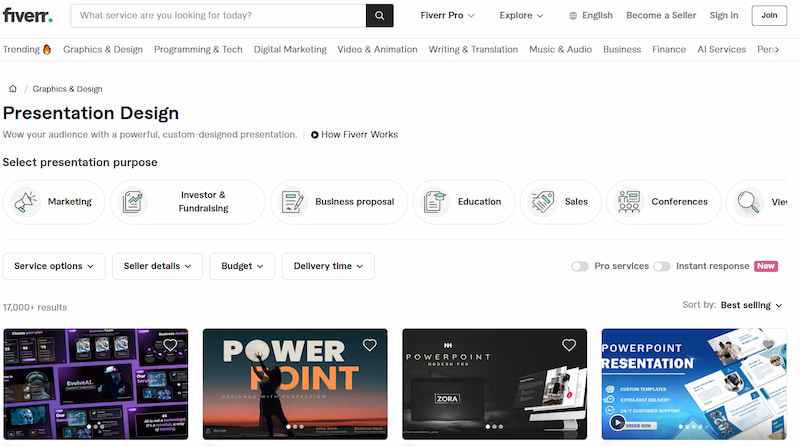Click the Marketing megaphone icon
800x446 pixels.
click(x=26, y=202)
